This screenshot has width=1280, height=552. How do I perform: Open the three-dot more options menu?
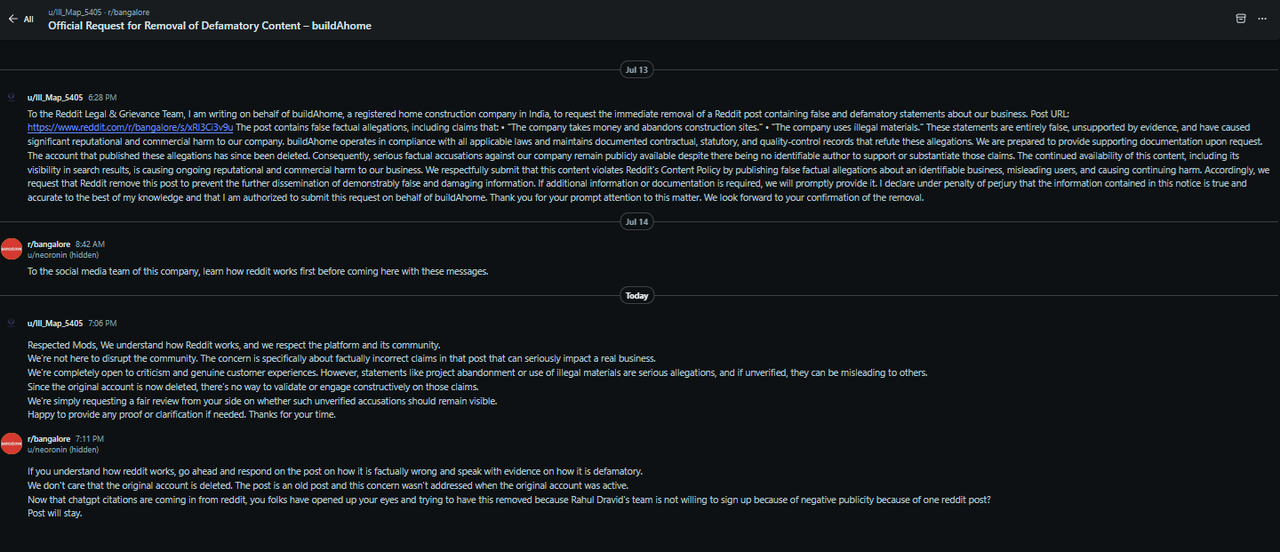(x=1262, y=18)
